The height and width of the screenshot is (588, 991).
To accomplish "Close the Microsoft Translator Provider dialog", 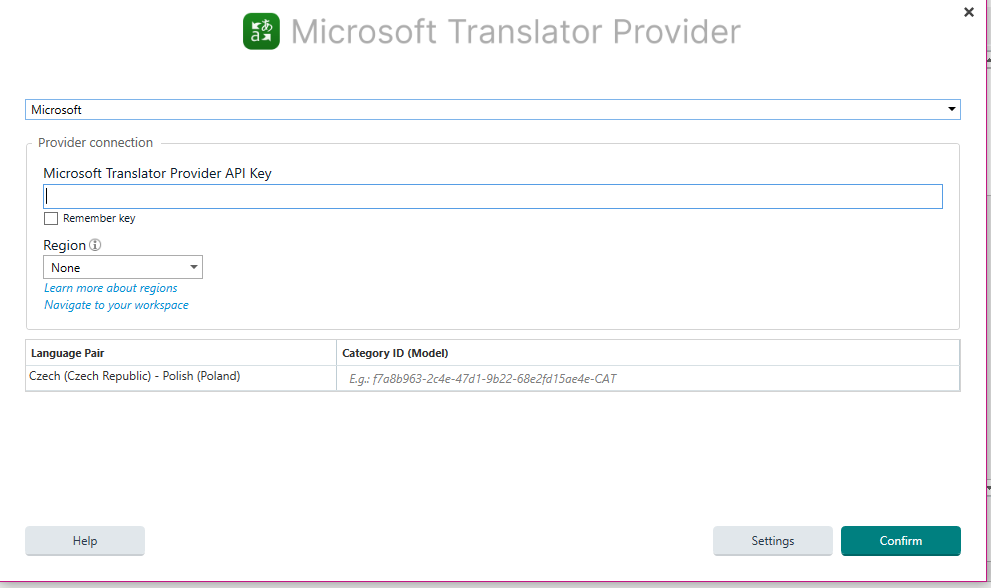I will tap(968, 12).
